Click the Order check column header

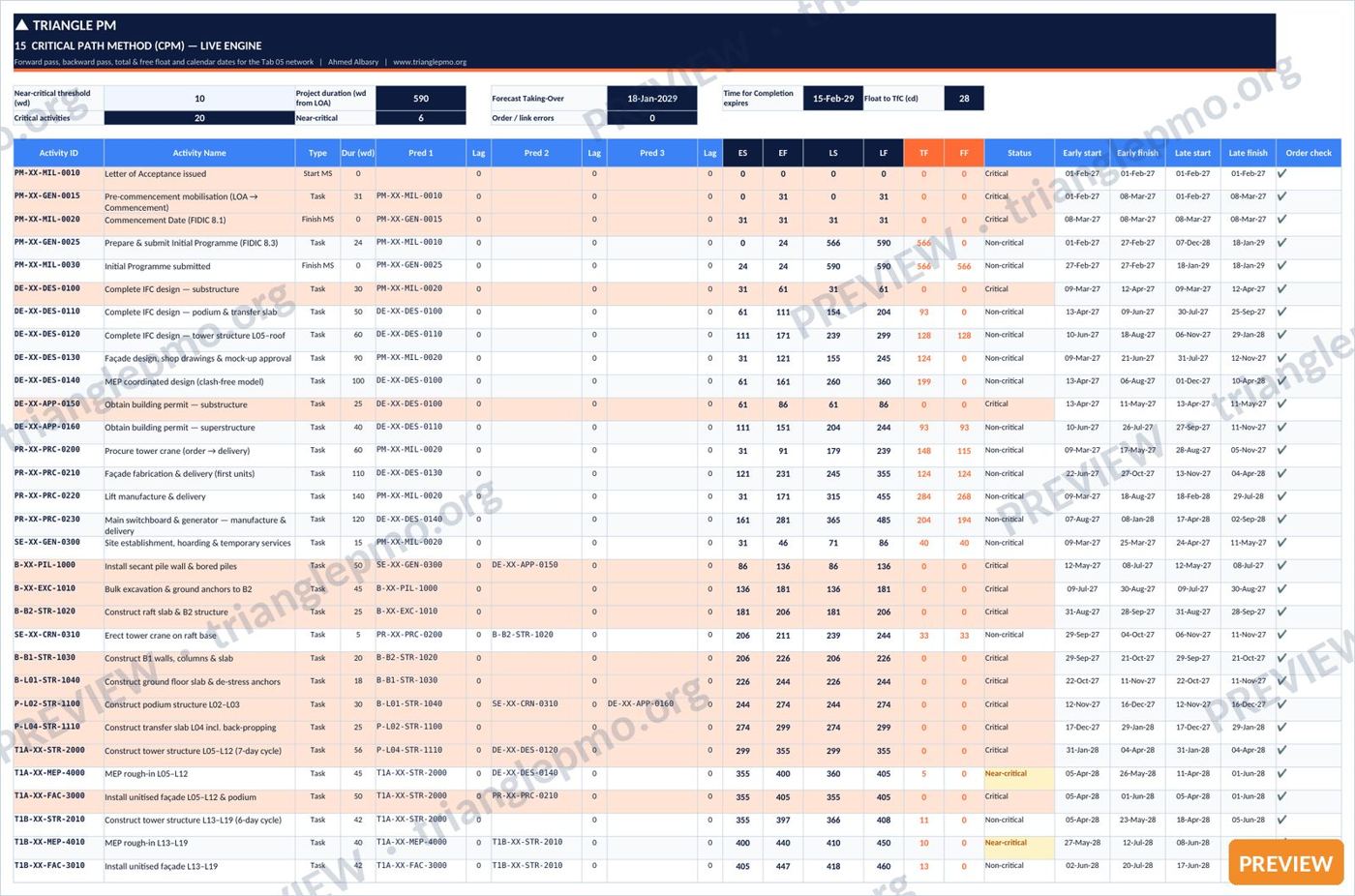click(x=1309, y=153)
